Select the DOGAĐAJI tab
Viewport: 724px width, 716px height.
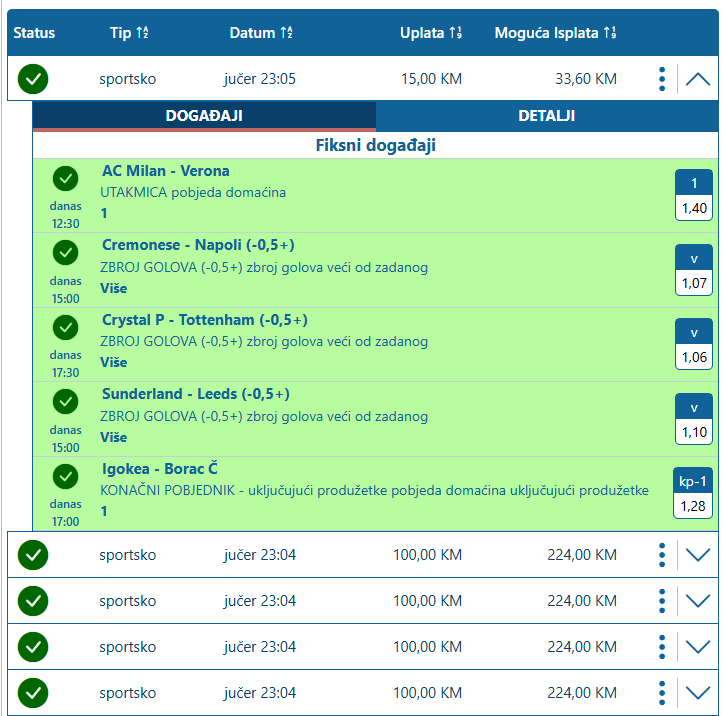pyautogui.click(x=204, y=116)
